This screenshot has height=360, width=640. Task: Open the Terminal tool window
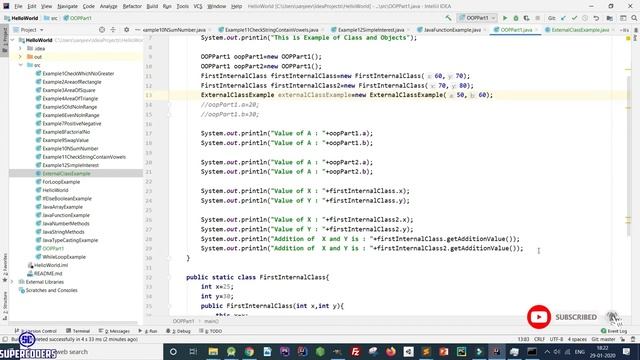point(78,331)
